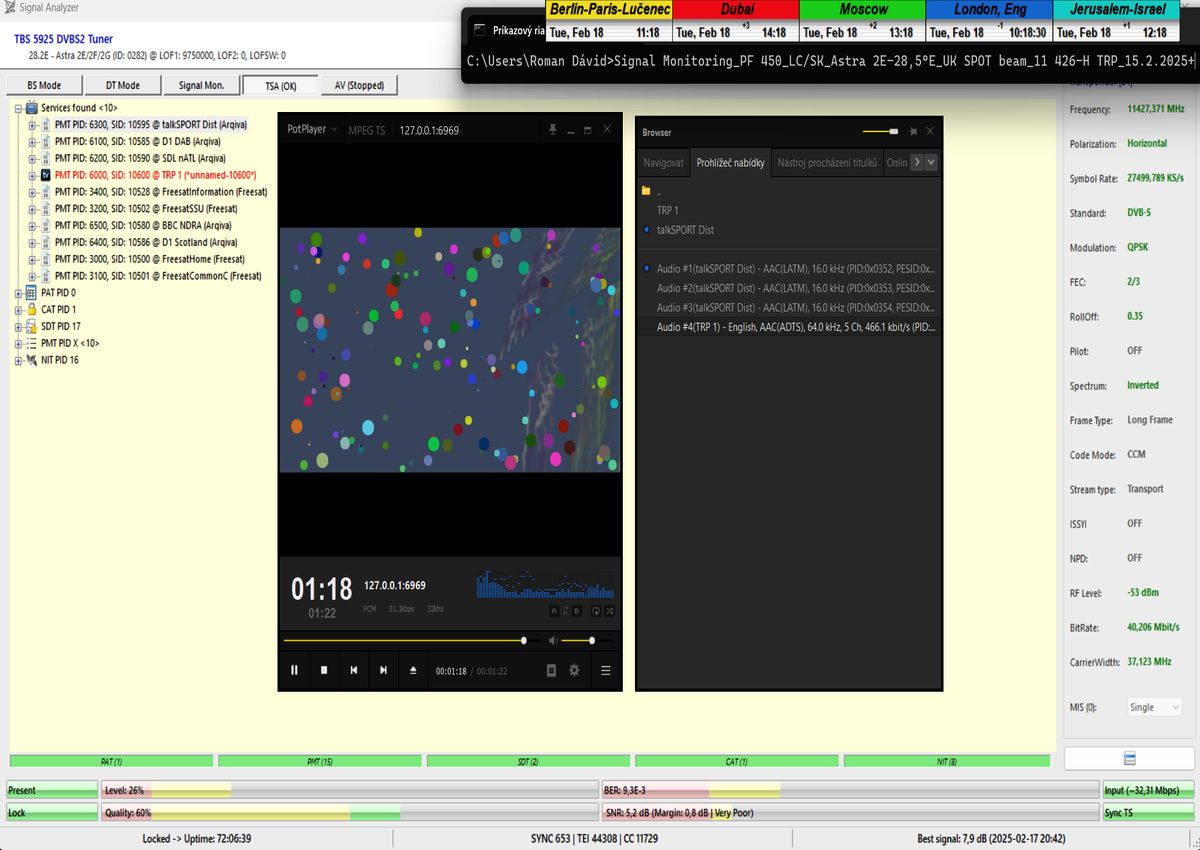Viewport: 1200px width, 850px height.
Task: Click the TV icon beside TRP 1 service
Action: (45, 175)
